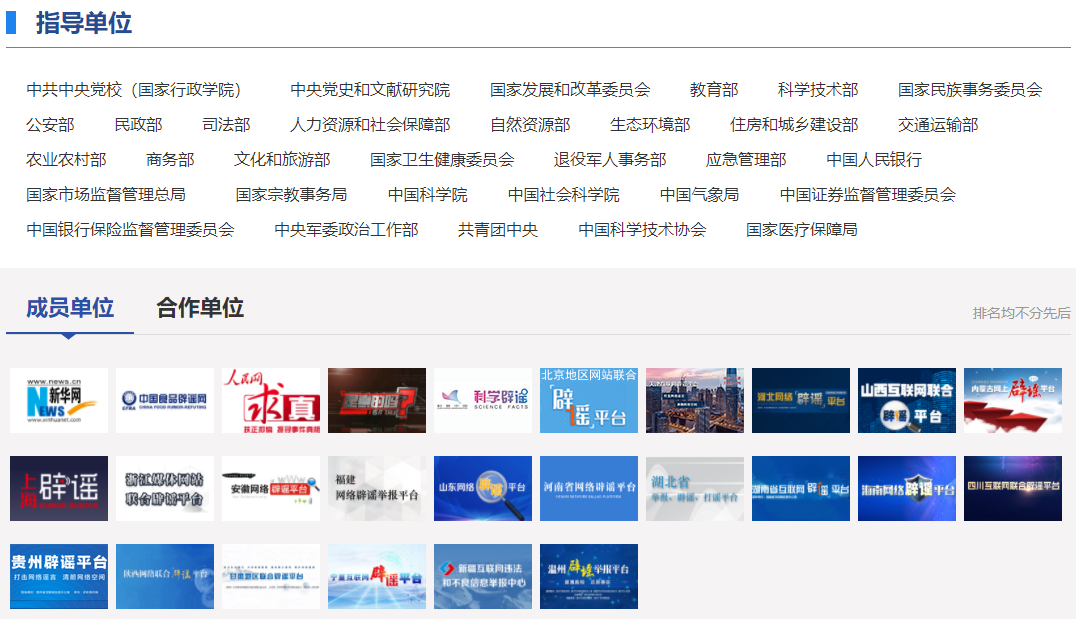Open the 人民网求真 logo tile
This screenshot has height=619, width=1076.
[271, 400]
